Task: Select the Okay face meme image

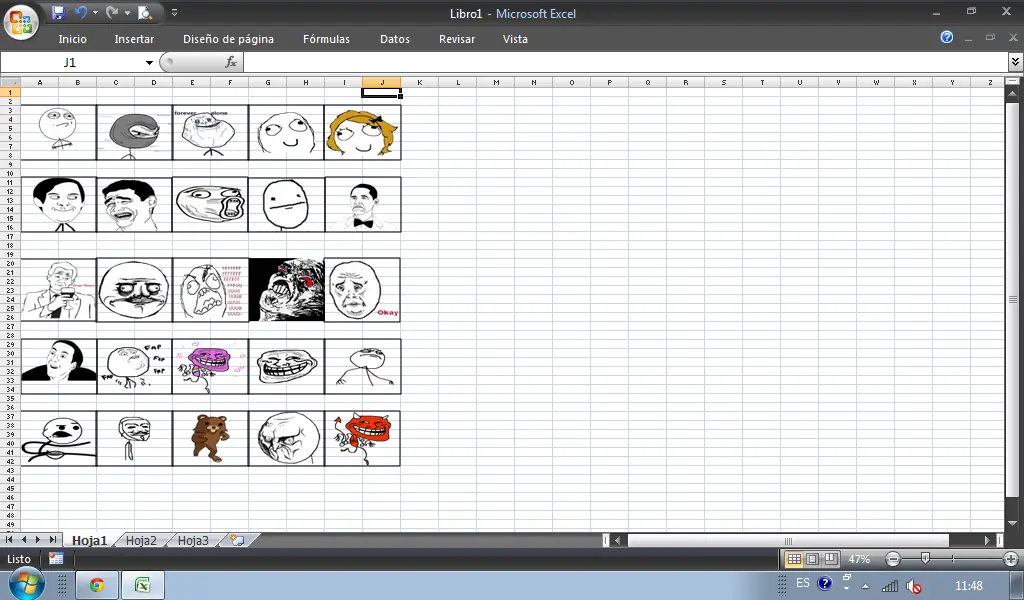Action: [x=362, y=290]
